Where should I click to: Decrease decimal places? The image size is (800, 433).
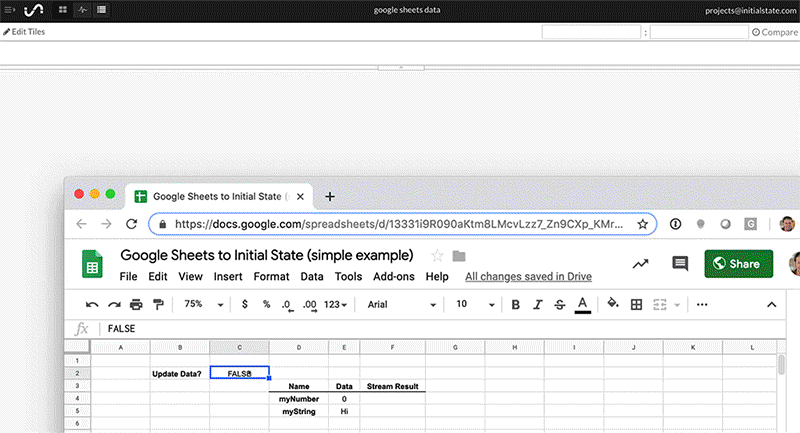tap(288, 305)
